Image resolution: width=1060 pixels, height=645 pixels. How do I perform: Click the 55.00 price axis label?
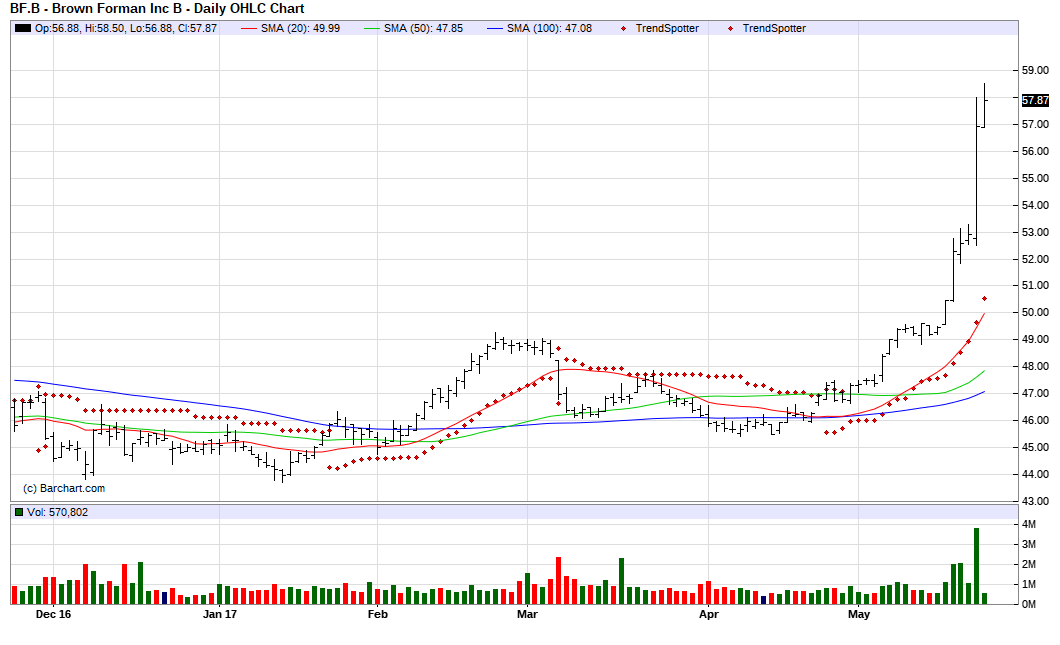(x=1035, y=178)
